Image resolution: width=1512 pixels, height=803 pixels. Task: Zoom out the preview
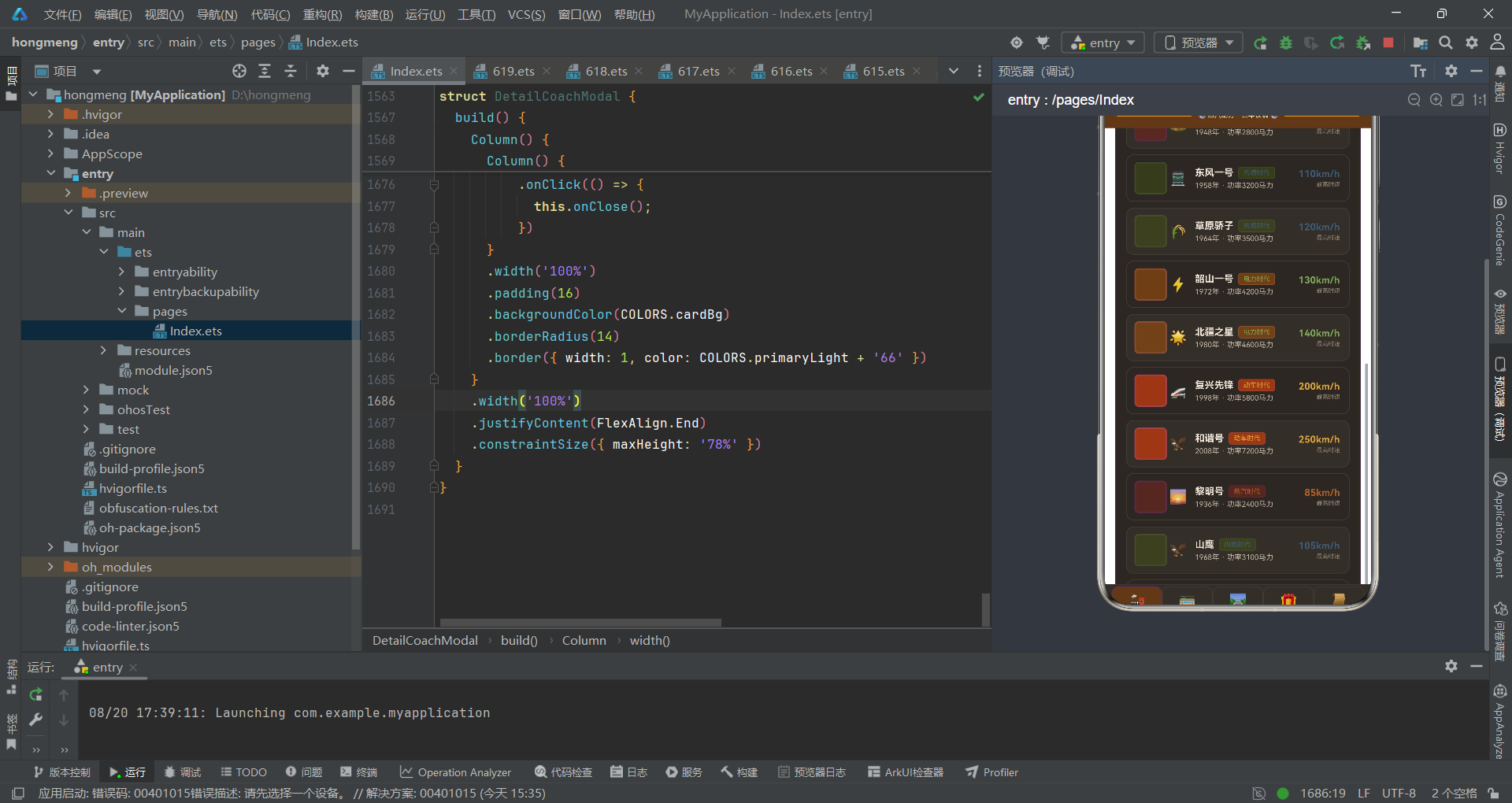click(x=1414, y=100)
